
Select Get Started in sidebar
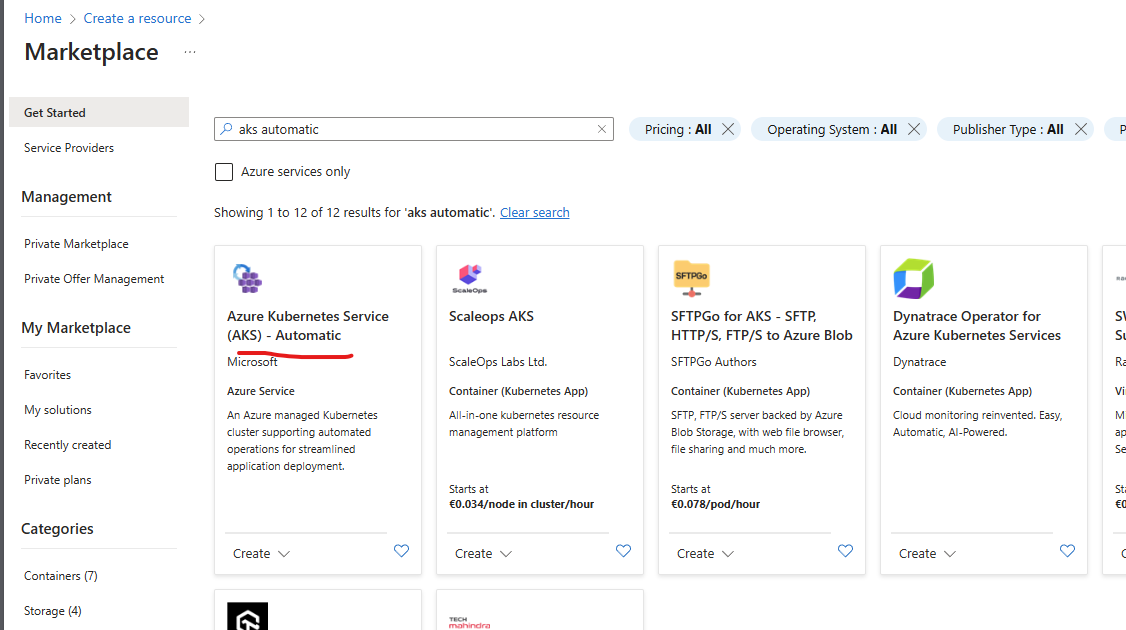point(99,112)
